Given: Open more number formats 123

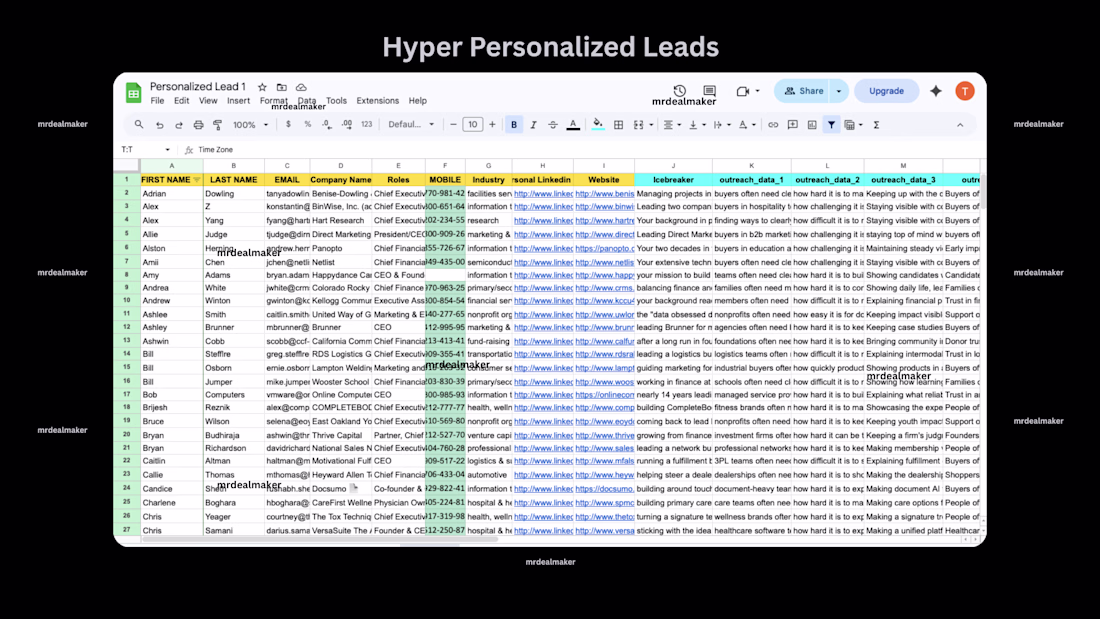Looking at the screenshot, I should [x=366, y=125].
